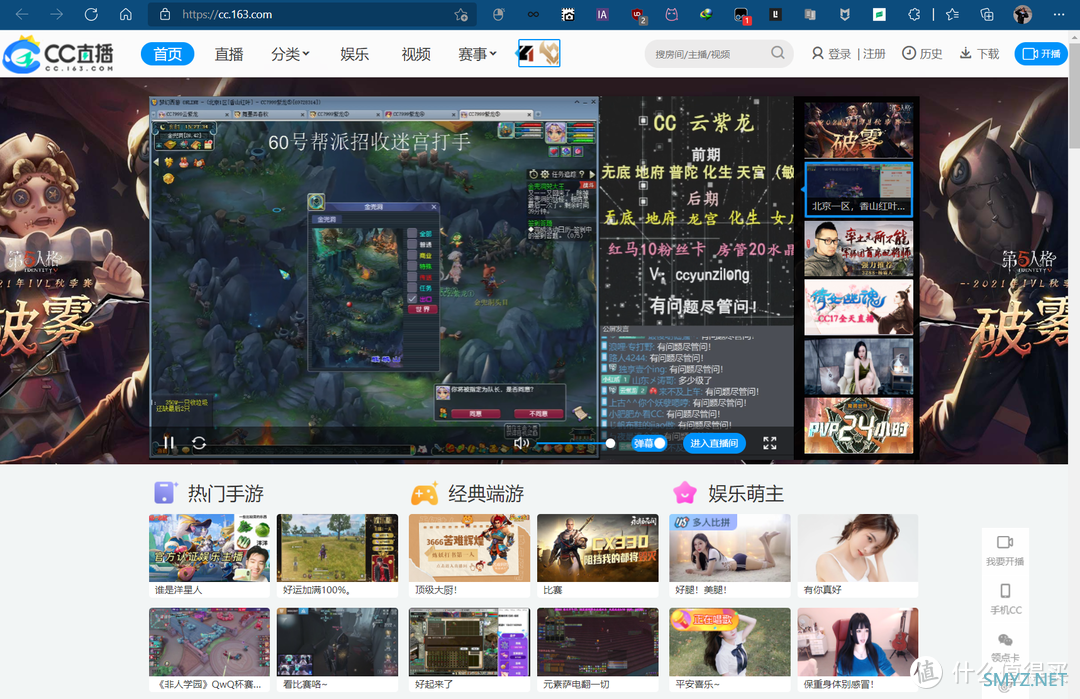Open the browser profile avatar
Viewport: 1080px width, 699px height.
(1023, 14)
